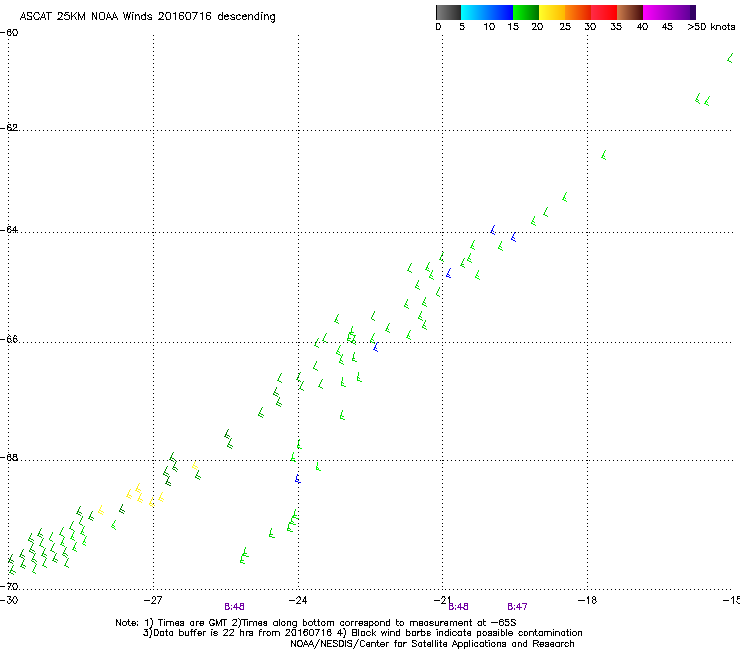Viewport: 740px width, 650px height.
Task: Click the brown 35-40 knots color band
Action: [630, 12]
